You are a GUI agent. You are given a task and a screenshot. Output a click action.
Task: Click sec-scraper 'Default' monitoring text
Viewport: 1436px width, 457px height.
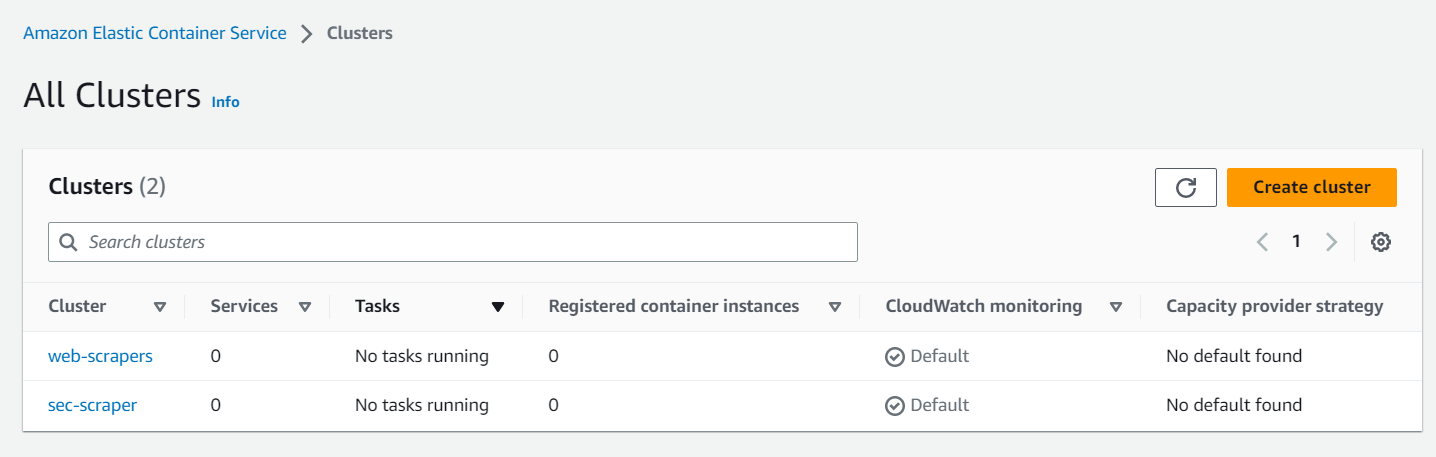click(939, 405)
